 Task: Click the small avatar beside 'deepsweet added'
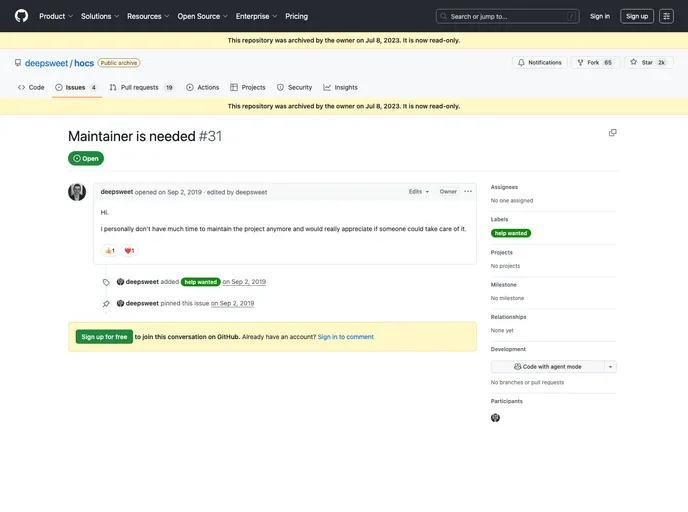pos(120,282)
